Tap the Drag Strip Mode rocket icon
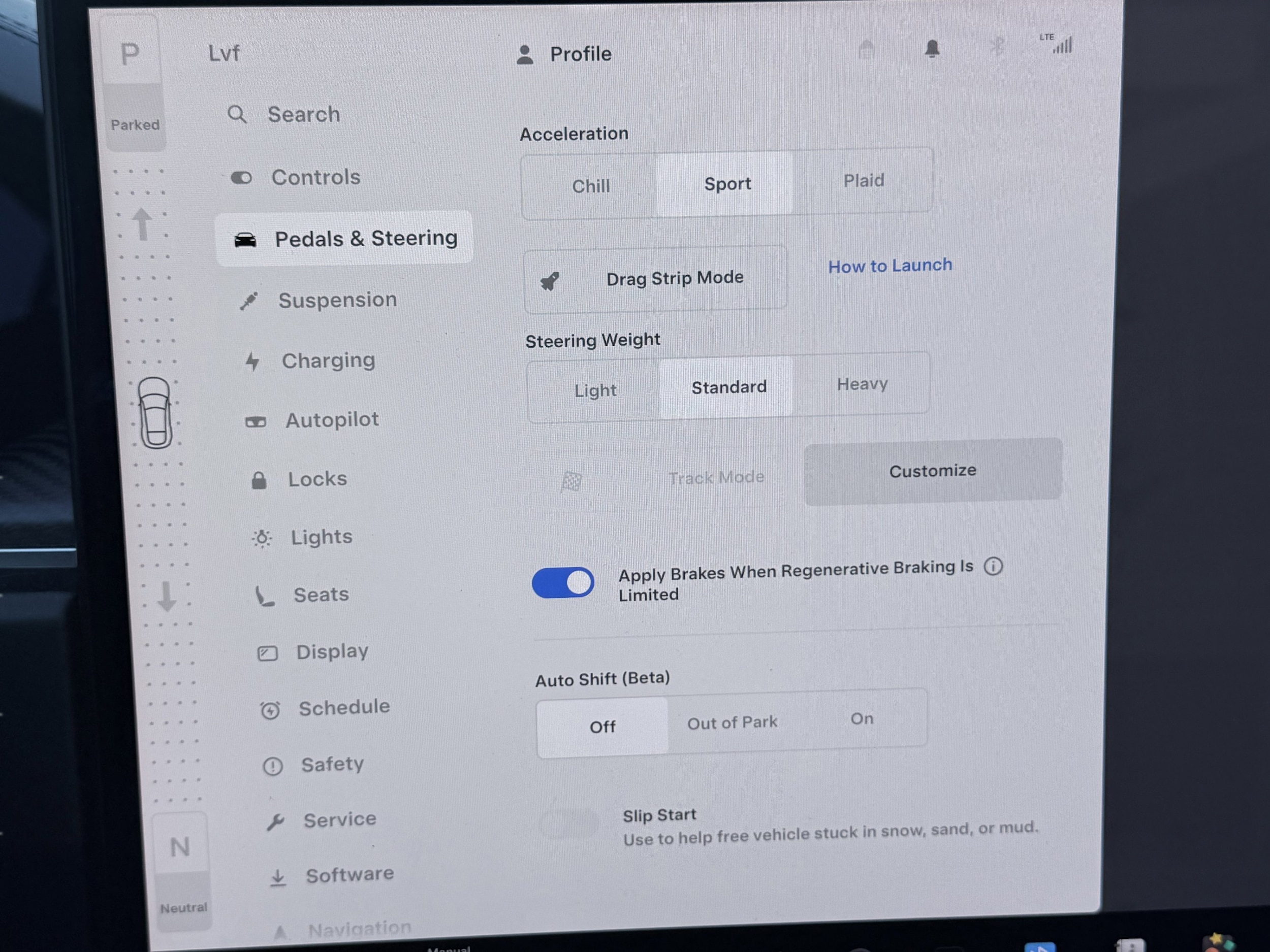The image size is (1270, 952). coord(550,281)
